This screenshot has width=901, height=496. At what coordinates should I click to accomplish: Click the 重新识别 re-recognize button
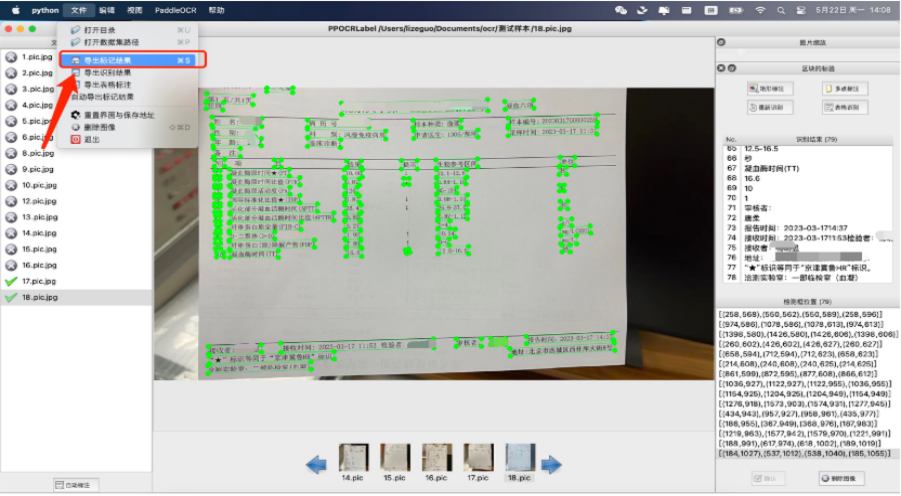pos(770,107)
